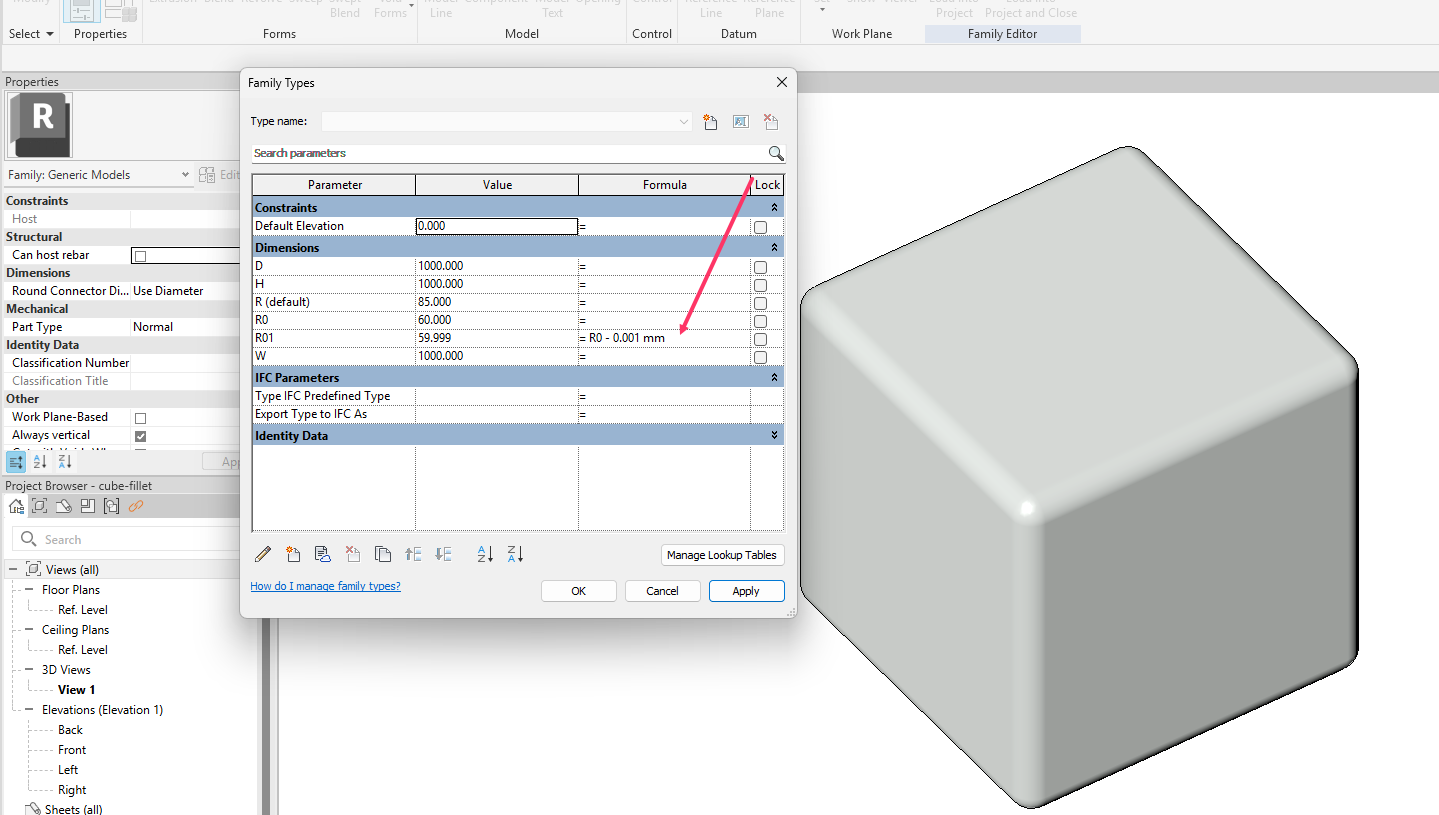Click New Parameter icon in bottom toolbar

293,554
